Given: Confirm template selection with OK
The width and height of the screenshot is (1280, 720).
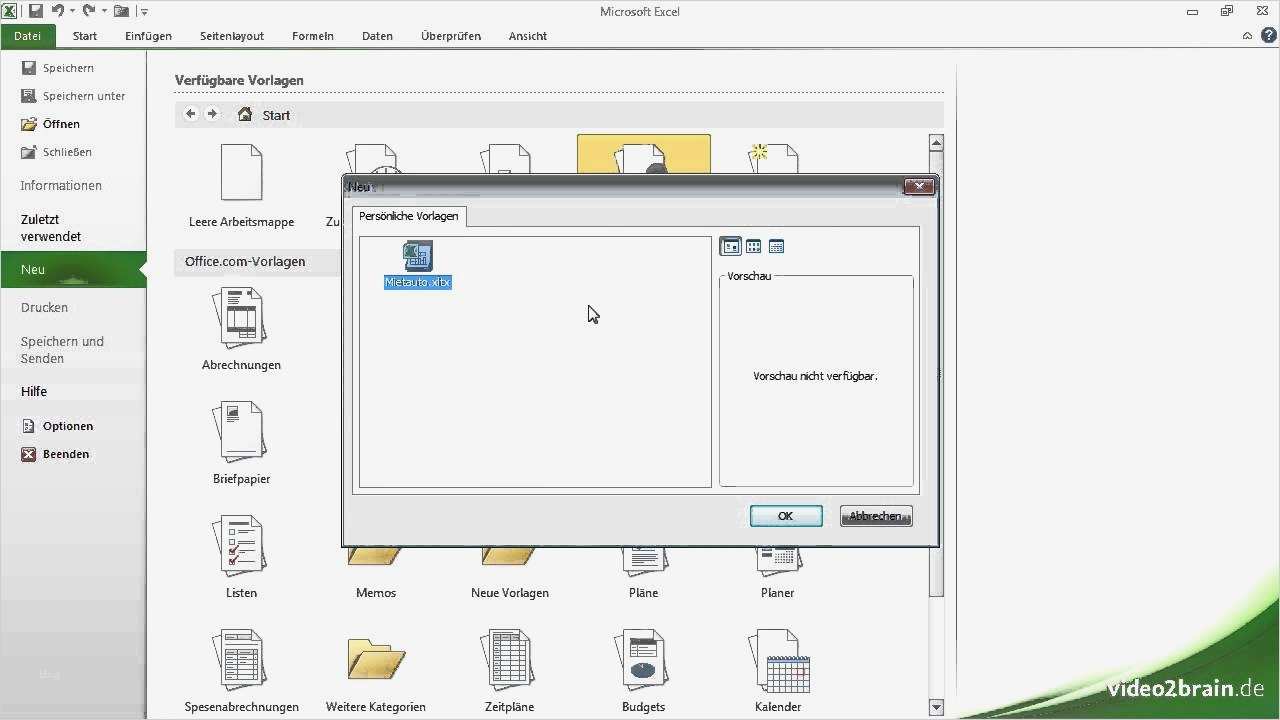Looking at the screenshot, I should point(785,515).
